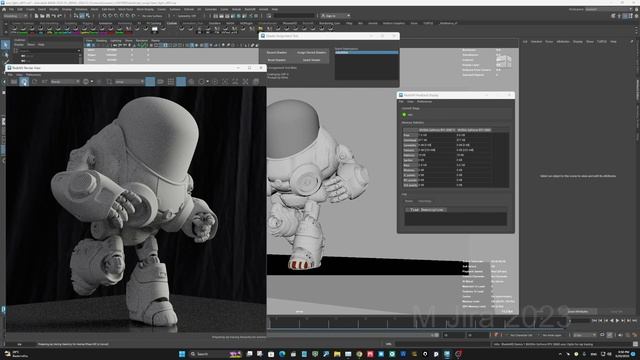The height and width of the screenshot is (360, 640).
Task: Open the Renderer menu of the viewport panel
Action: coord(142,40)
